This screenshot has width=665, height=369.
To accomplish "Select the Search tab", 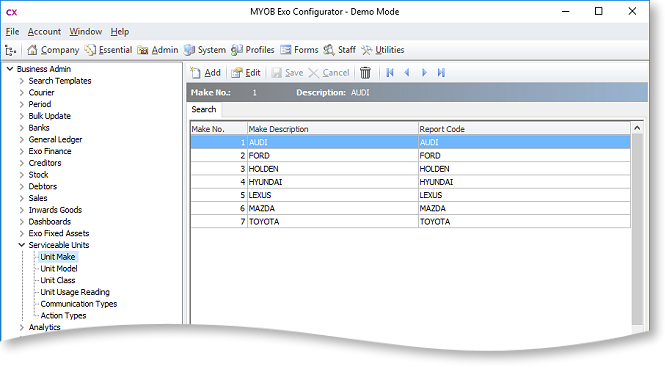I will point(204,109).
